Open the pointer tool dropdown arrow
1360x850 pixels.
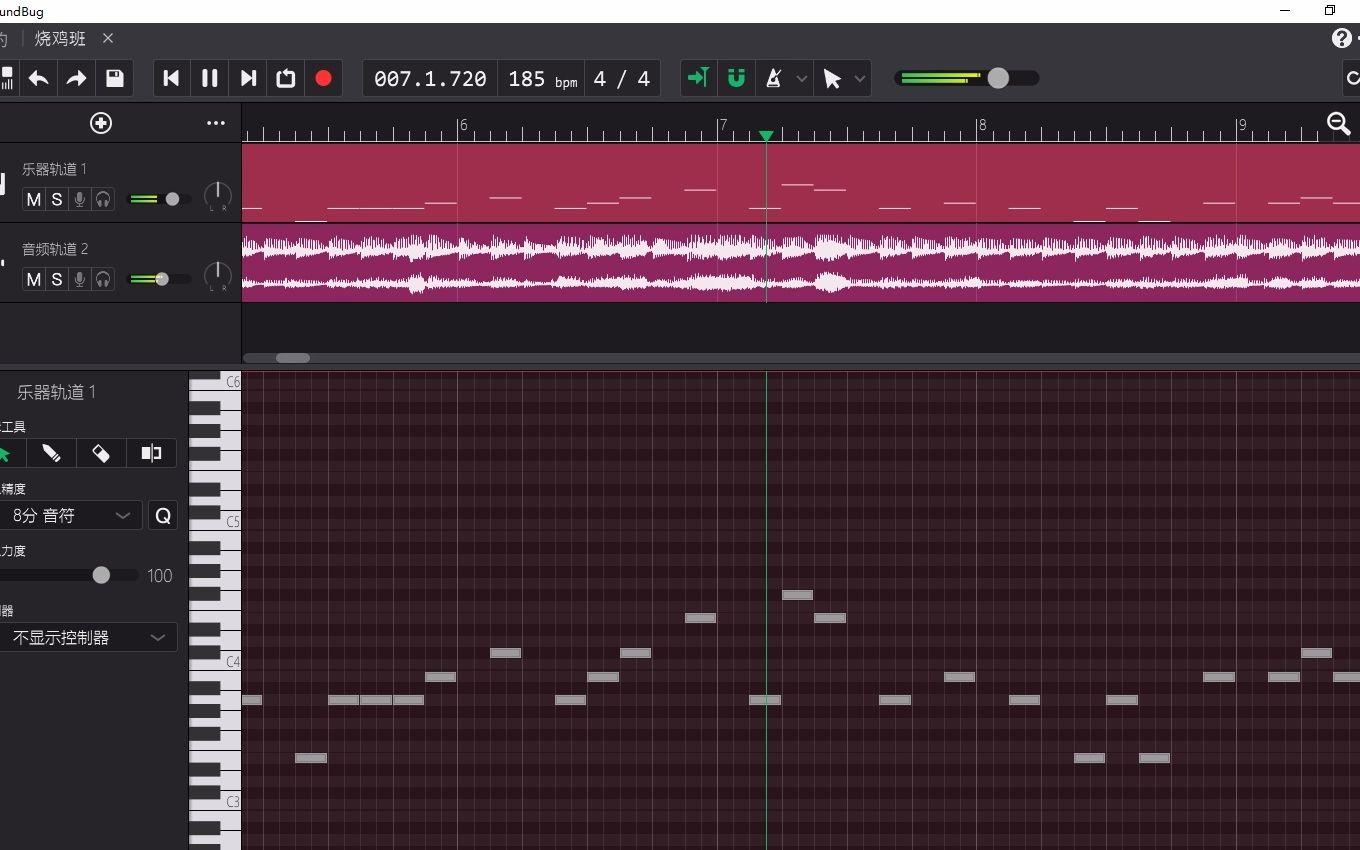860,79
